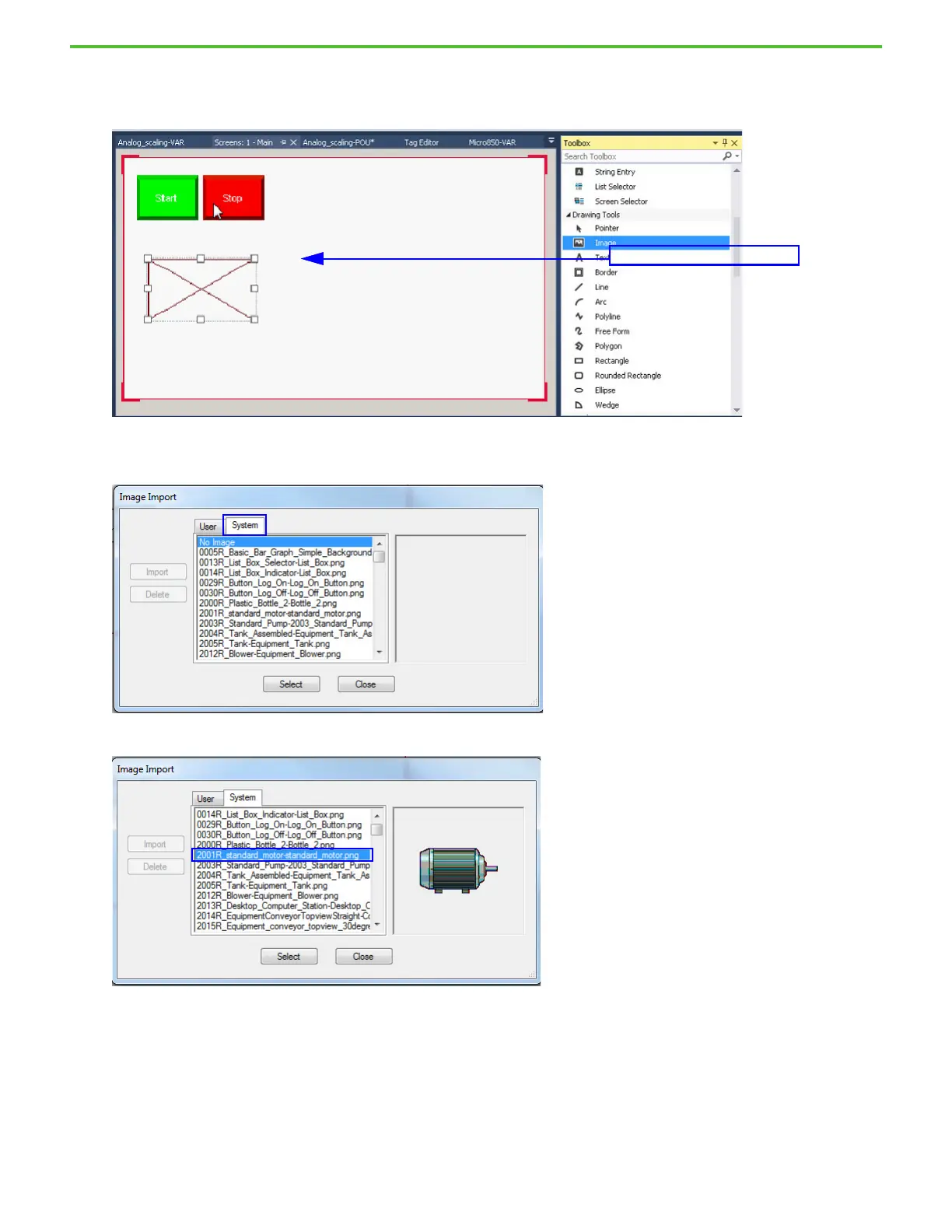Viewport: 952px width, 1232px height.
Task: Select the Polygon drawing tool
Action: tap(646, 346)
